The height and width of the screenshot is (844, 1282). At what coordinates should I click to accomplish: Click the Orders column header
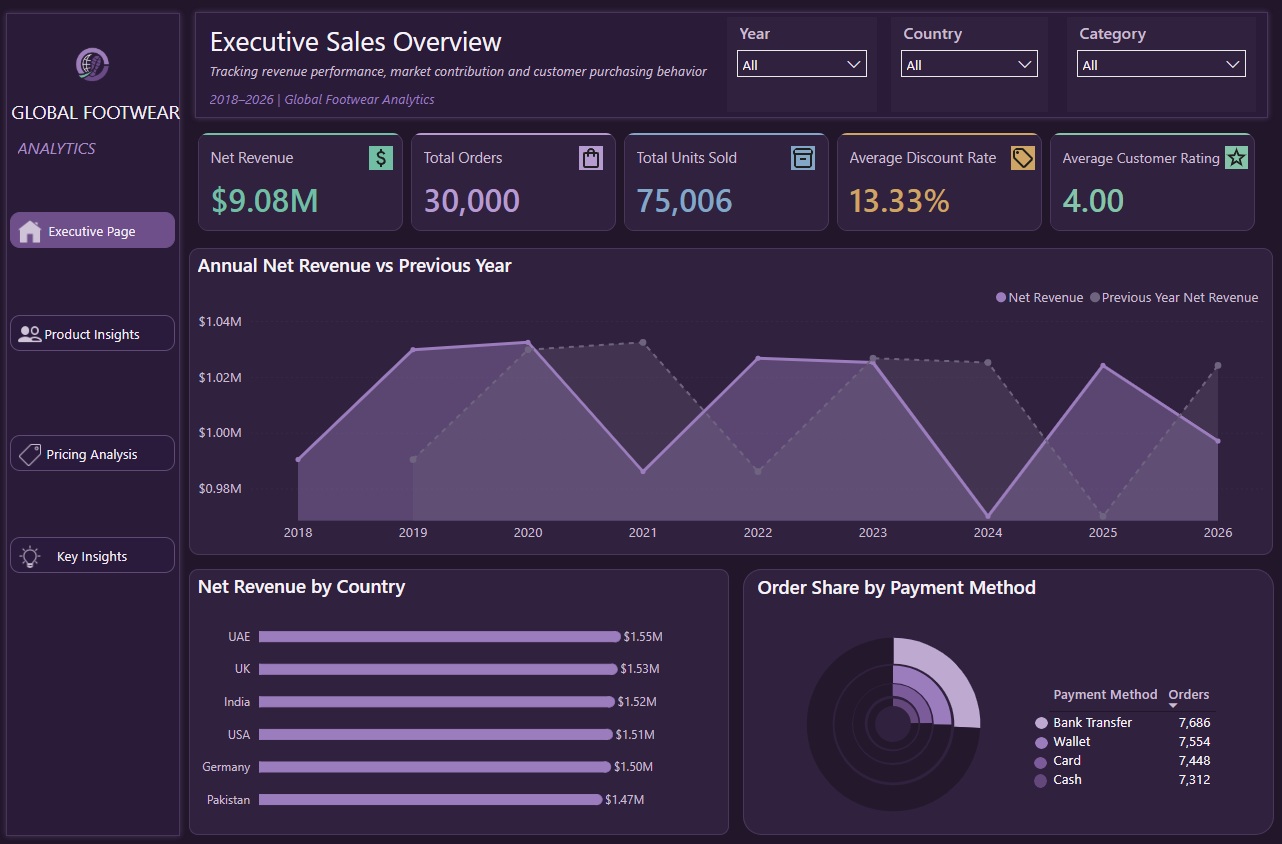[1188, 695]
